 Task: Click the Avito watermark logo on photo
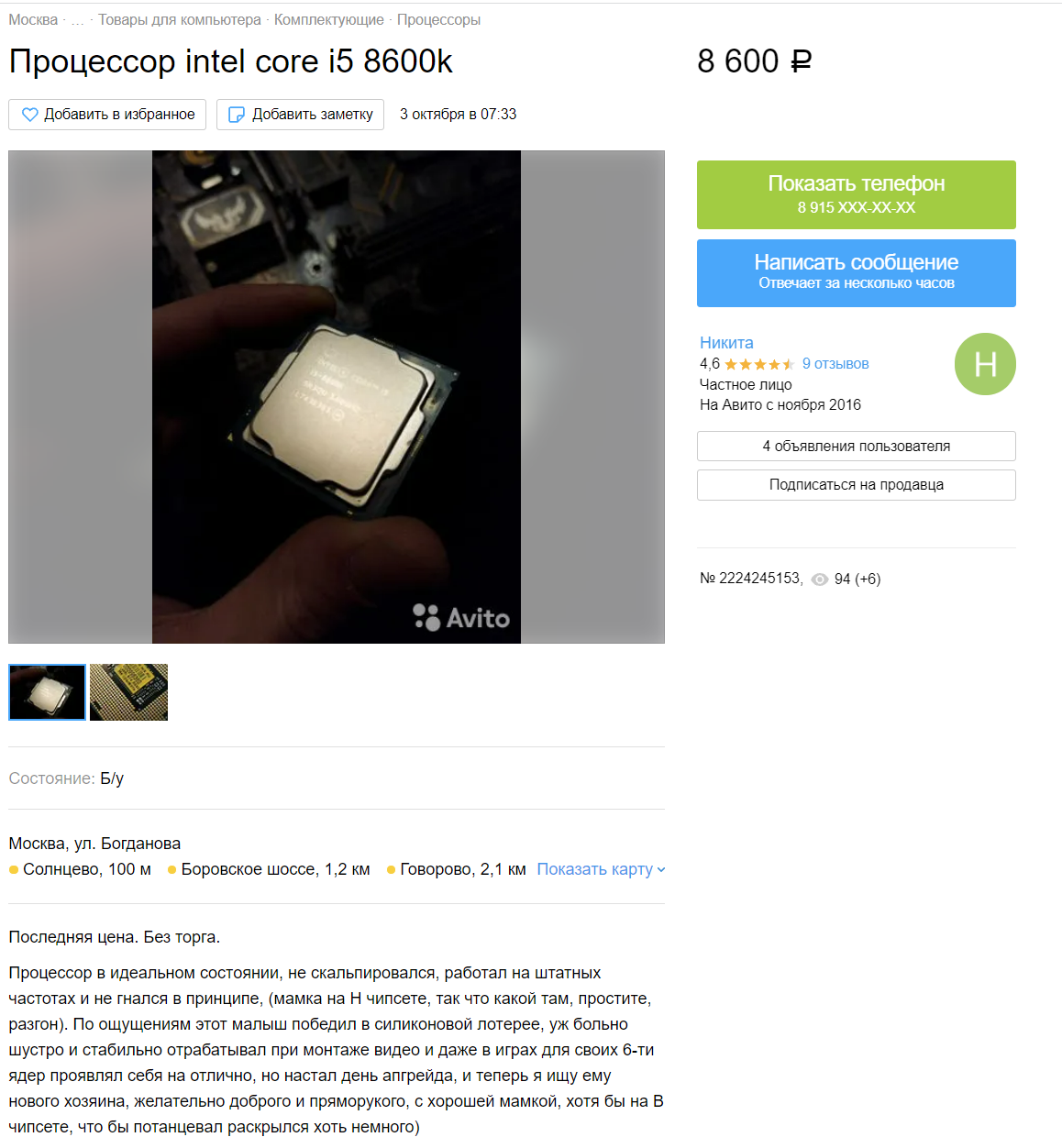click(x=461, y=617)
